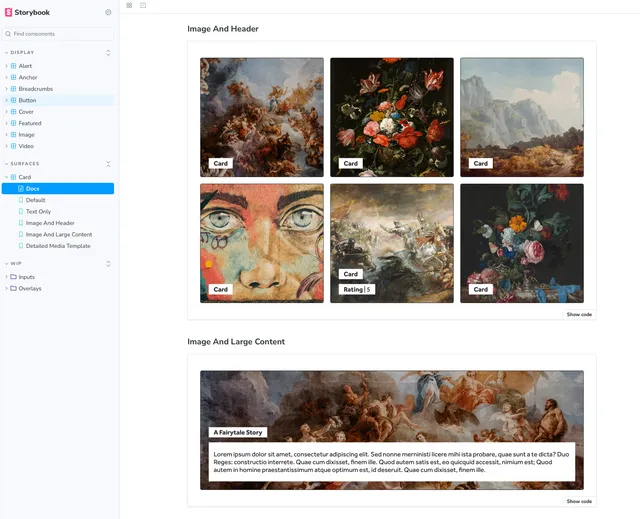Image resolution: width=640 pixels, height=519 pixels.
Task: Click the battle scene painting card
Action: (392, 243)
